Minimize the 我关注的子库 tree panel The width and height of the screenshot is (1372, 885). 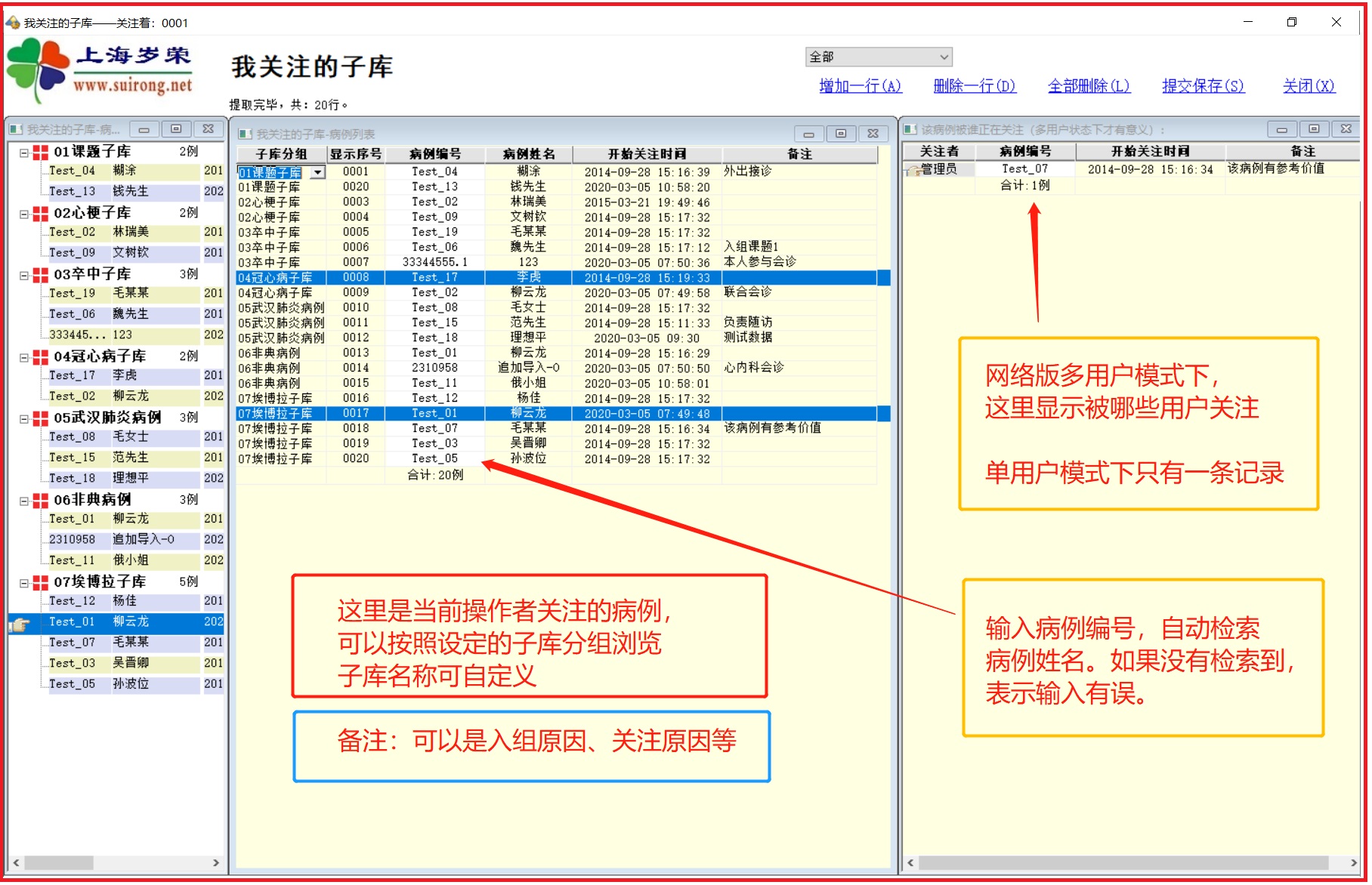tap(144, 129)
